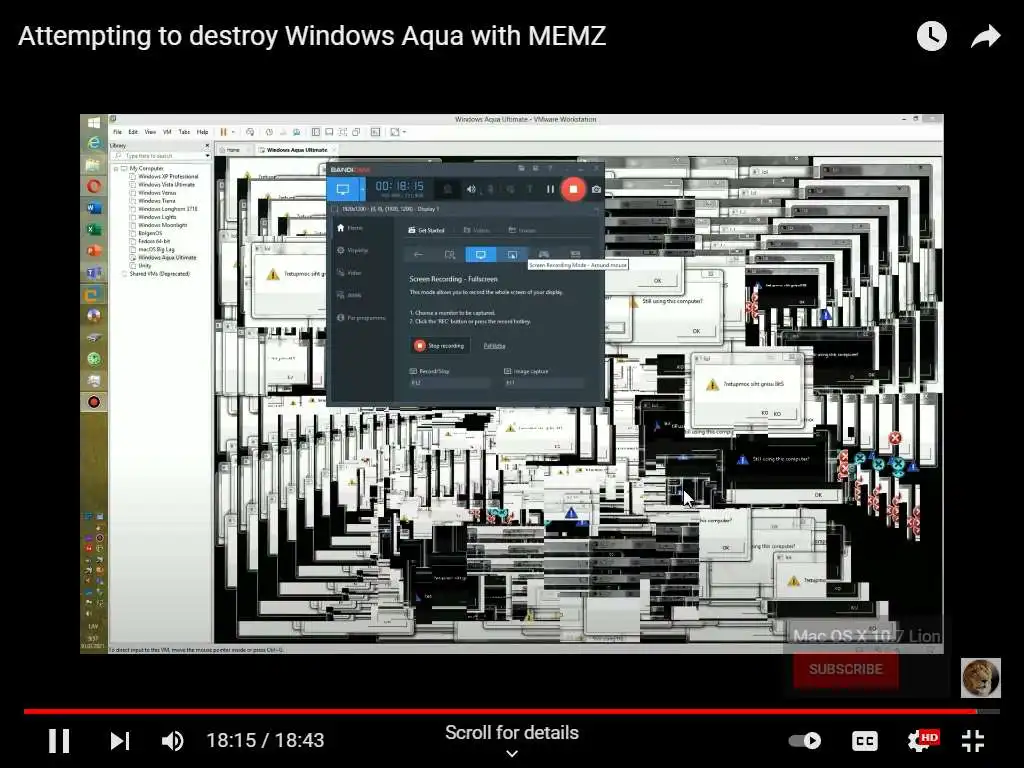The image size is (1024, 768).
Task: Click Bandicam's speaker sound icon
Action: [471, 189]
